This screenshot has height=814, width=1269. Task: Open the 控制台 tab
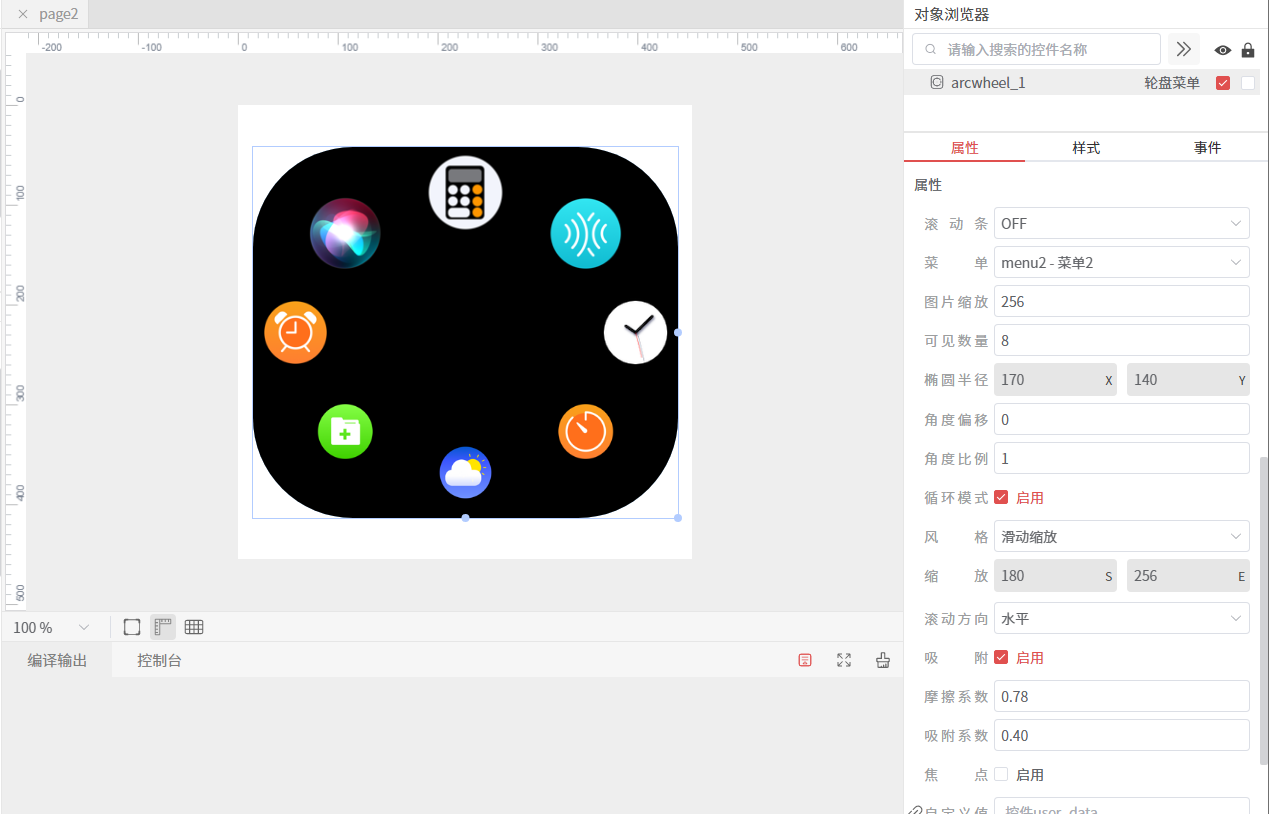pyautogui.click(x=160, y=661)
